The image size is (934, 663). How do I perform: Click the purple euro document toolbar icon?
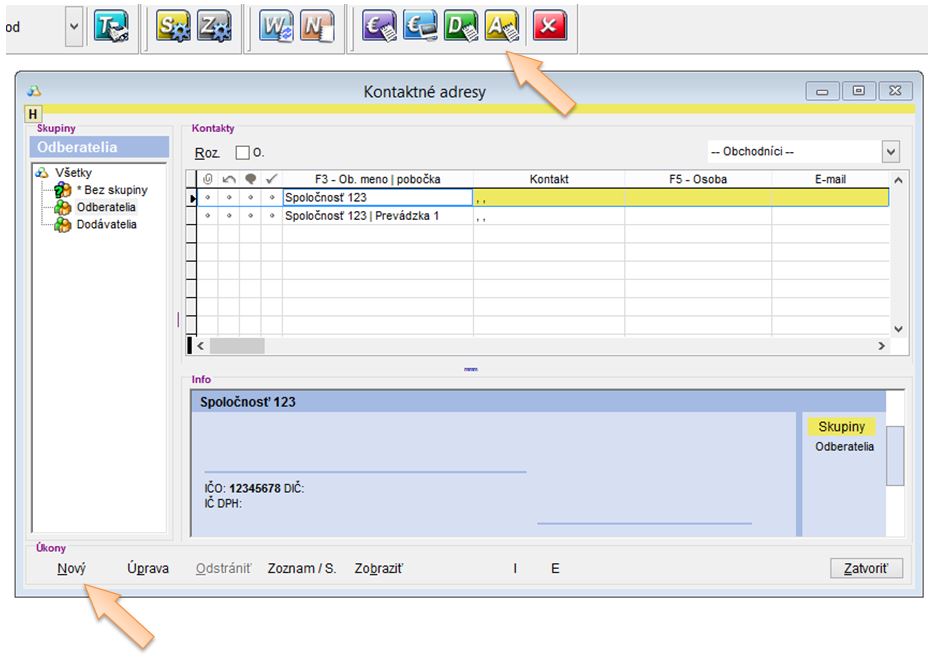pos(379,27)
